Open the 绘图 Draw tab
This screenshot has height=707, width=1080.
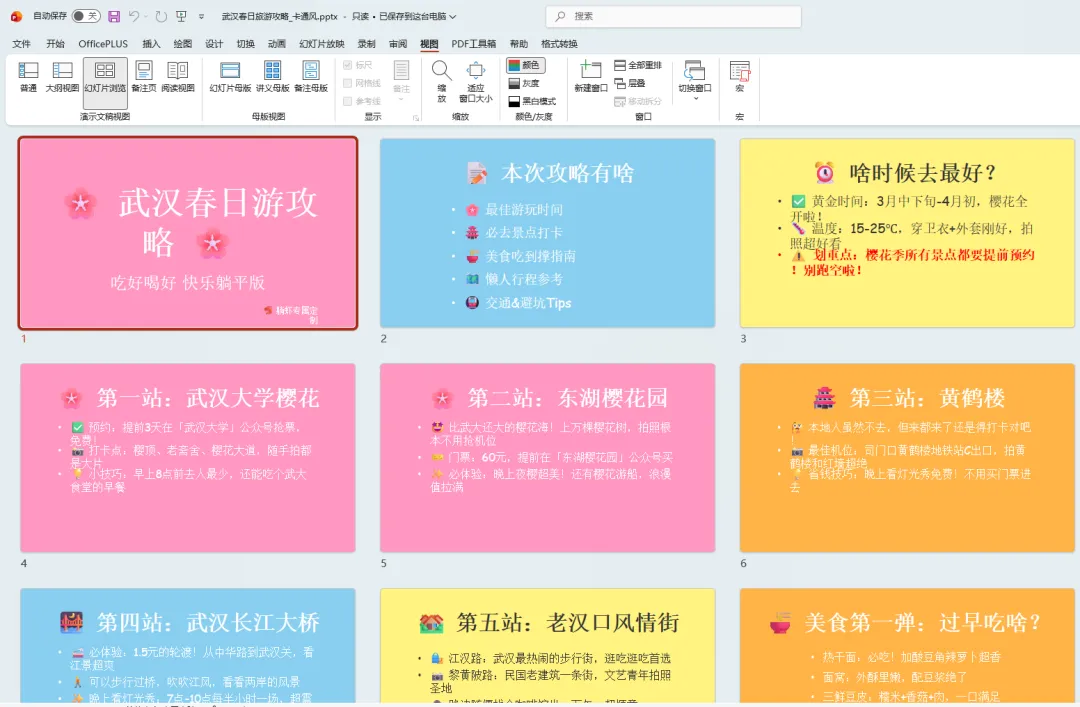pyautogui.click(x=183, y=43)
